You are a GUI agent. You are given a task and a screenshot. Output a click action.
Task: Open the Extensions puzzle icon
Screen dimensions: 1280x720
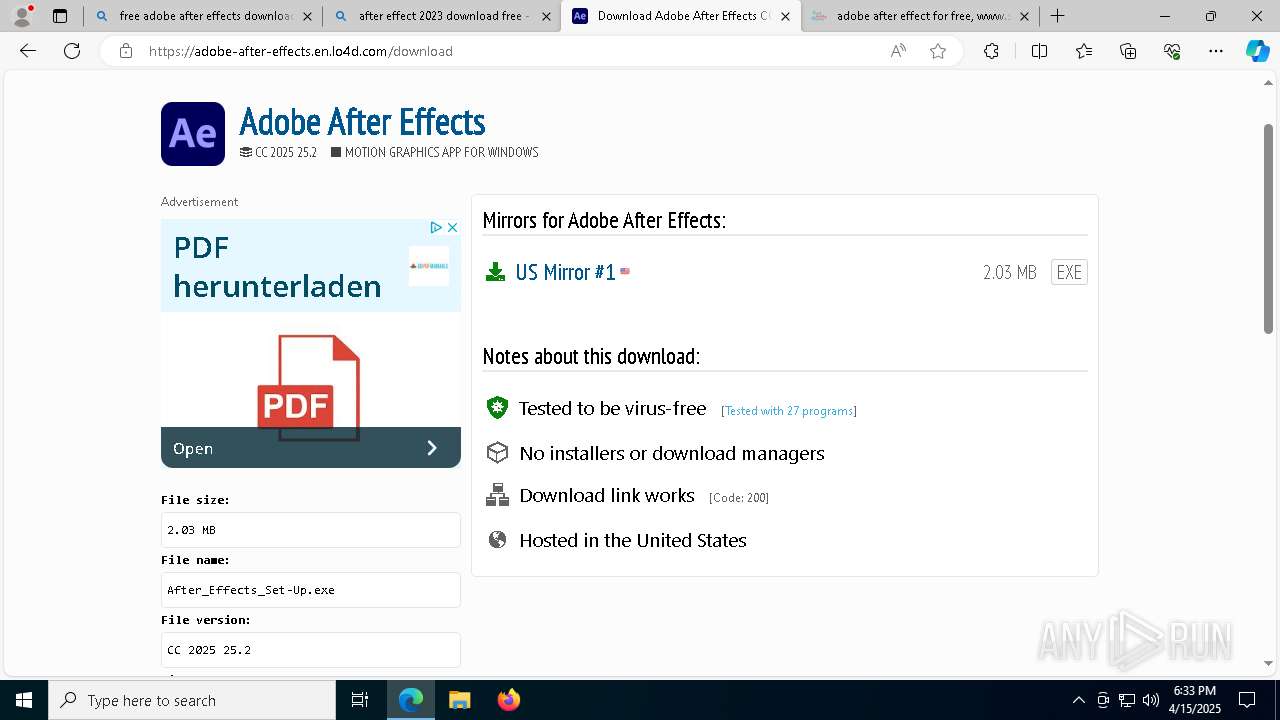click(991, 51)
